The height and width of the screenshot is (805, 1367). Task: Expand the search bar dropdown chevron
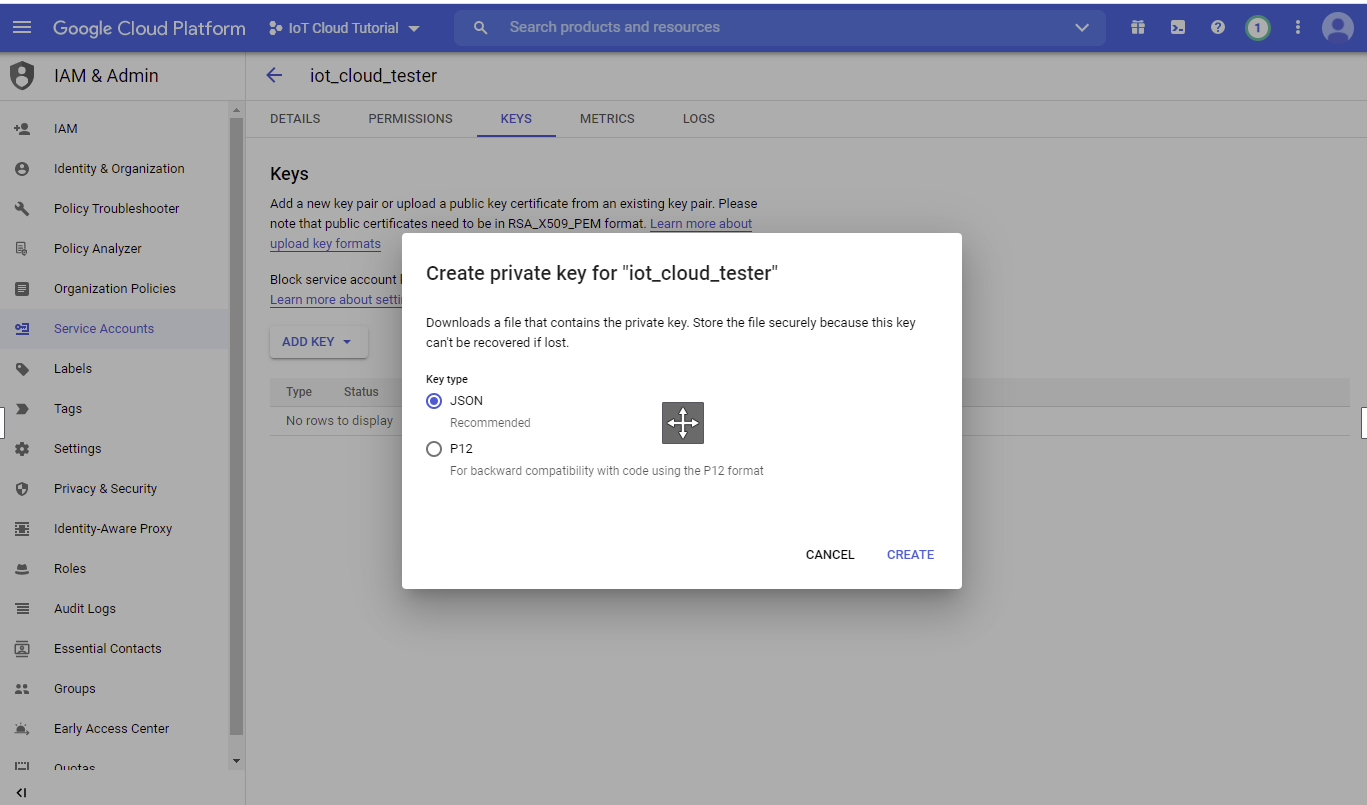coord(1082,28)
